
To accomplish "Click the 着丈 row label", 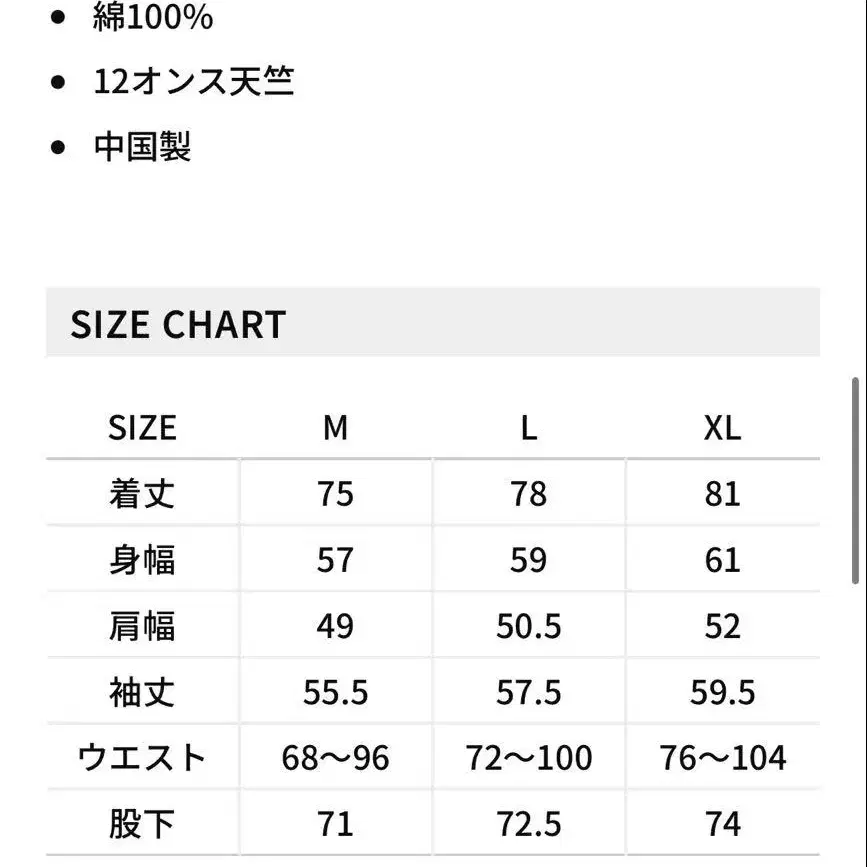I will point(142,494).
